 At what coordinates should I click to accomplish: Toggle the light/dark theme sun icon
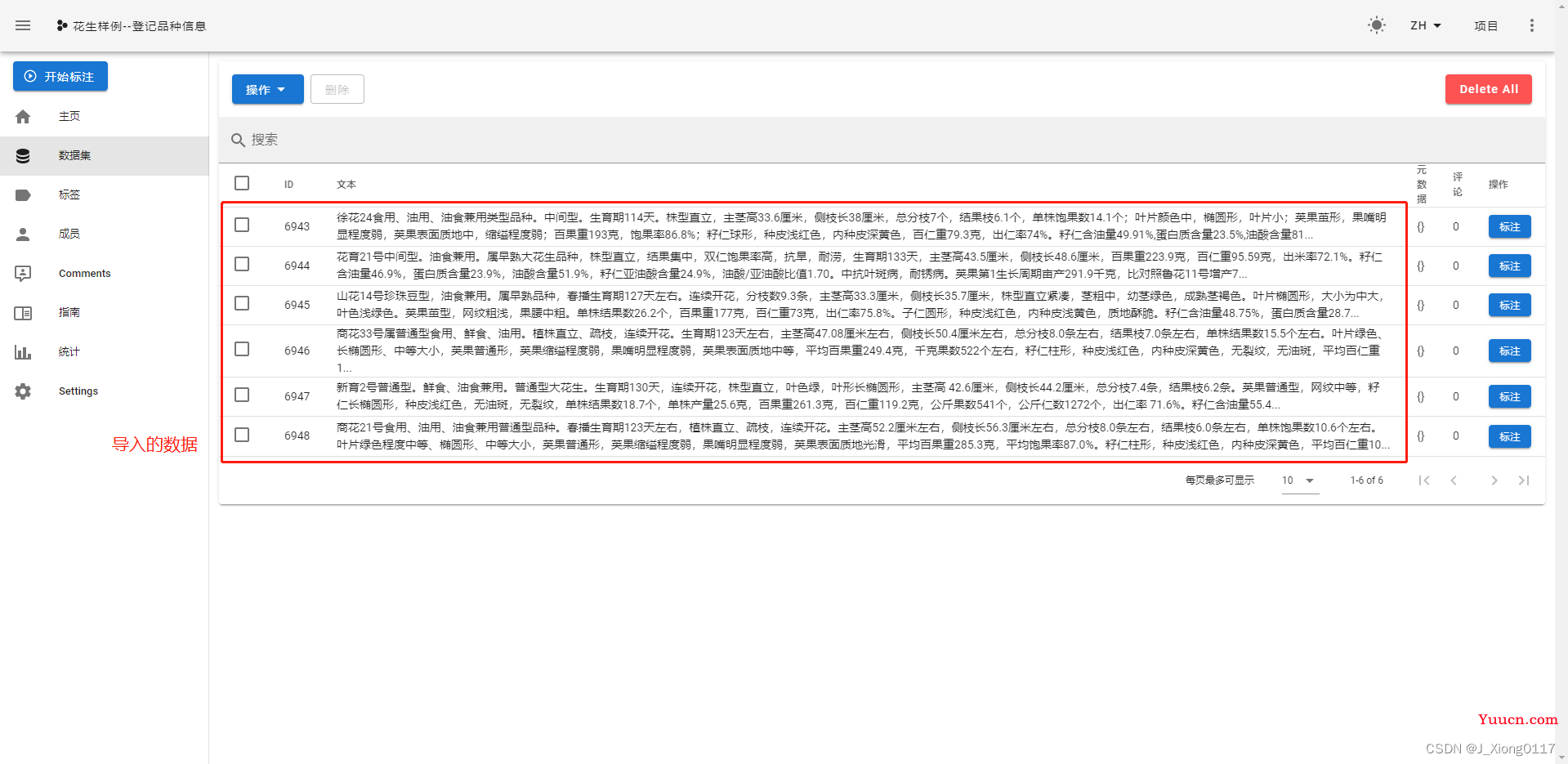[1377, 25]
